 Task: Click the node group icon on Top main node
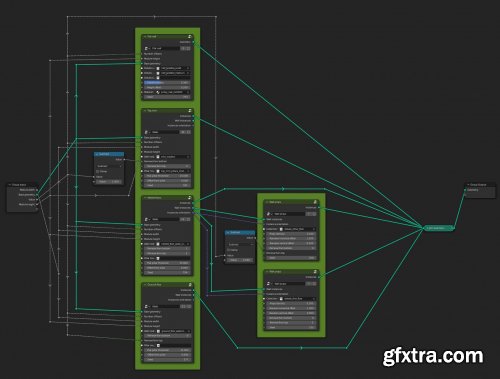(190, 110)
